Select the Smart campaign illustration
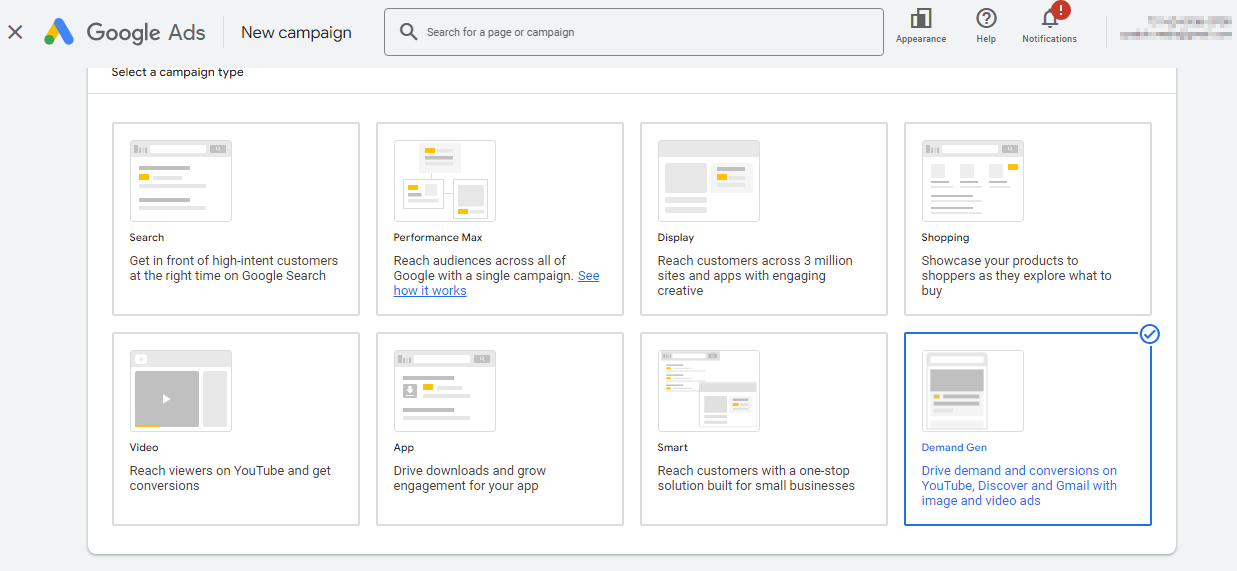 click(x=709, y=391)
